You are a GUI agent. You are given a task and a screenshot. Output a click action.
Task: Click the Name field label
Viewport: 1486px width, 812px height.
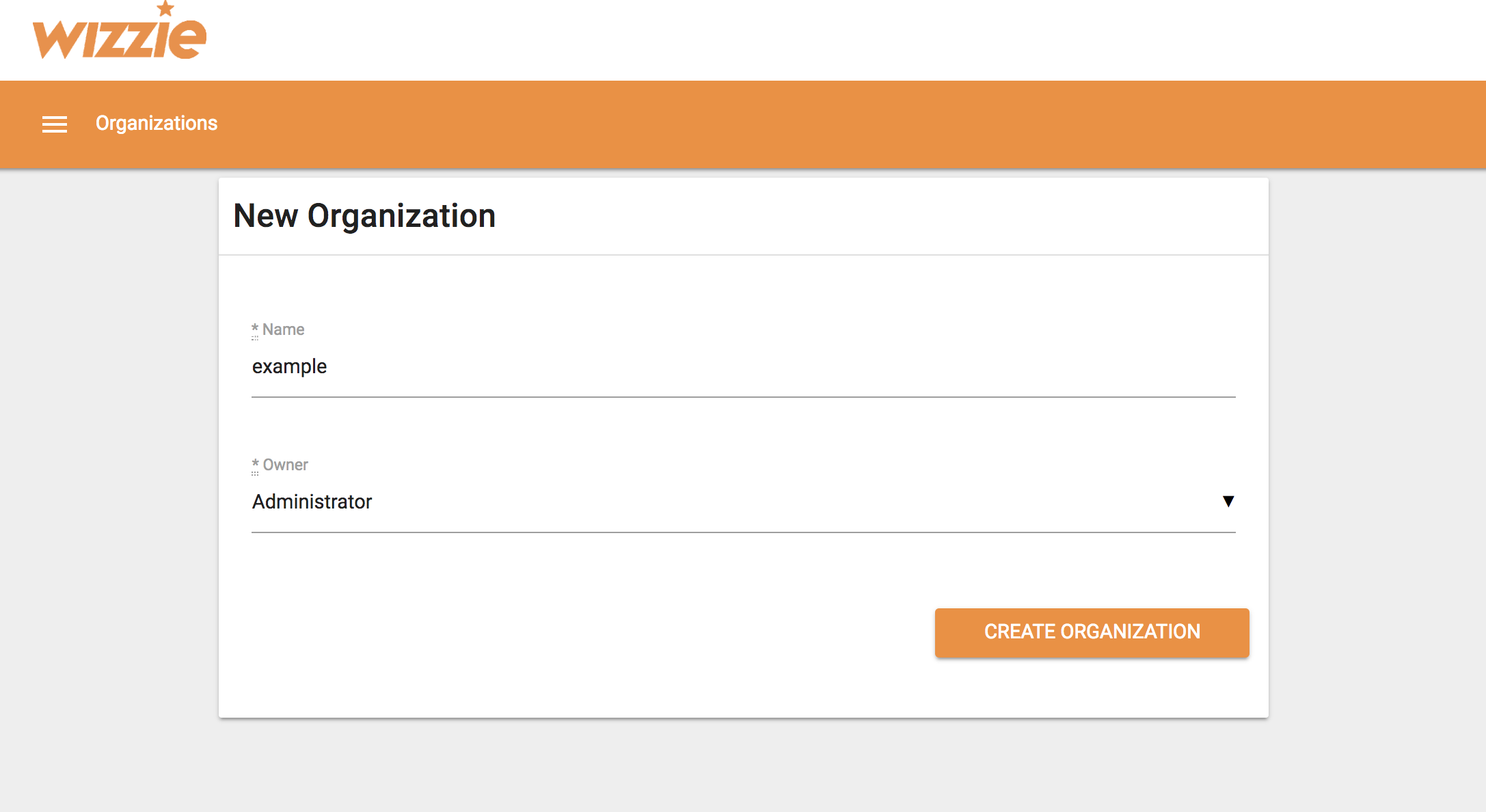click(278, 329)
